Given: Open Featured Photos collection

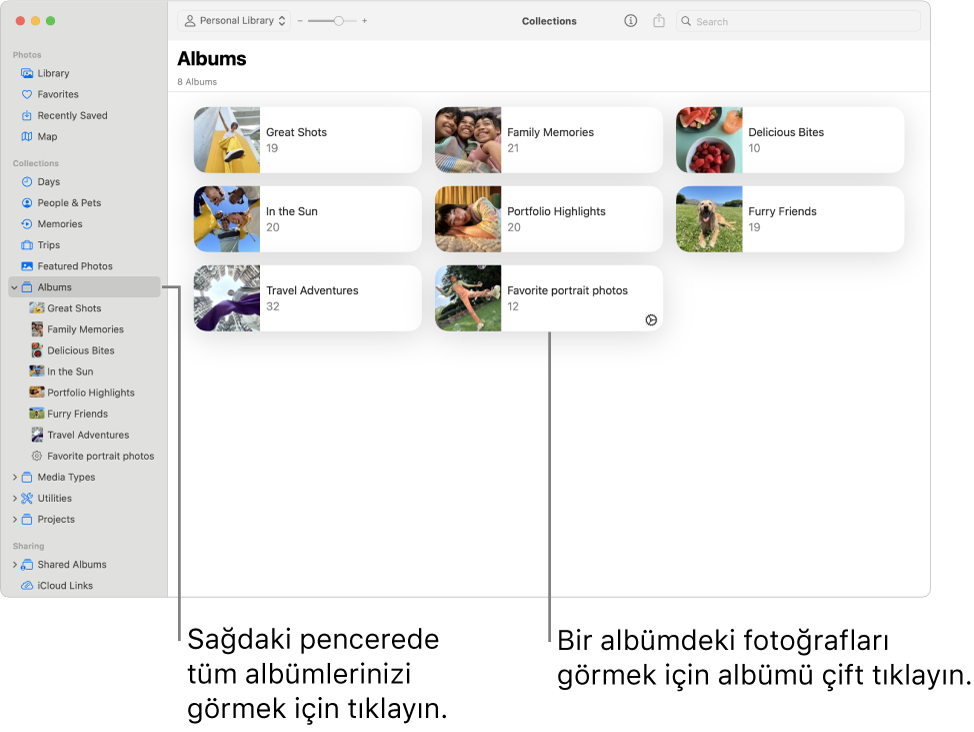Looking at the screenshot, I should [75, 267].
